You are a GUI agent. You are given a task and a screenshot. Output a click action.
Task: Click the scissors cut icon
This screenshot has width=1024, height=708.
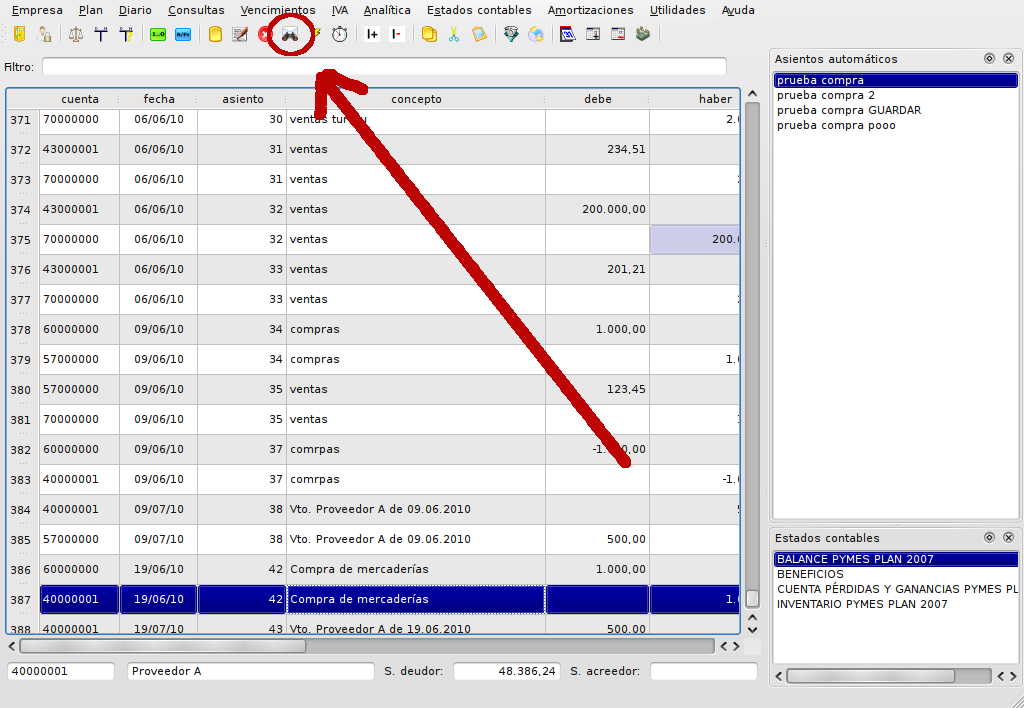[454, 34]
